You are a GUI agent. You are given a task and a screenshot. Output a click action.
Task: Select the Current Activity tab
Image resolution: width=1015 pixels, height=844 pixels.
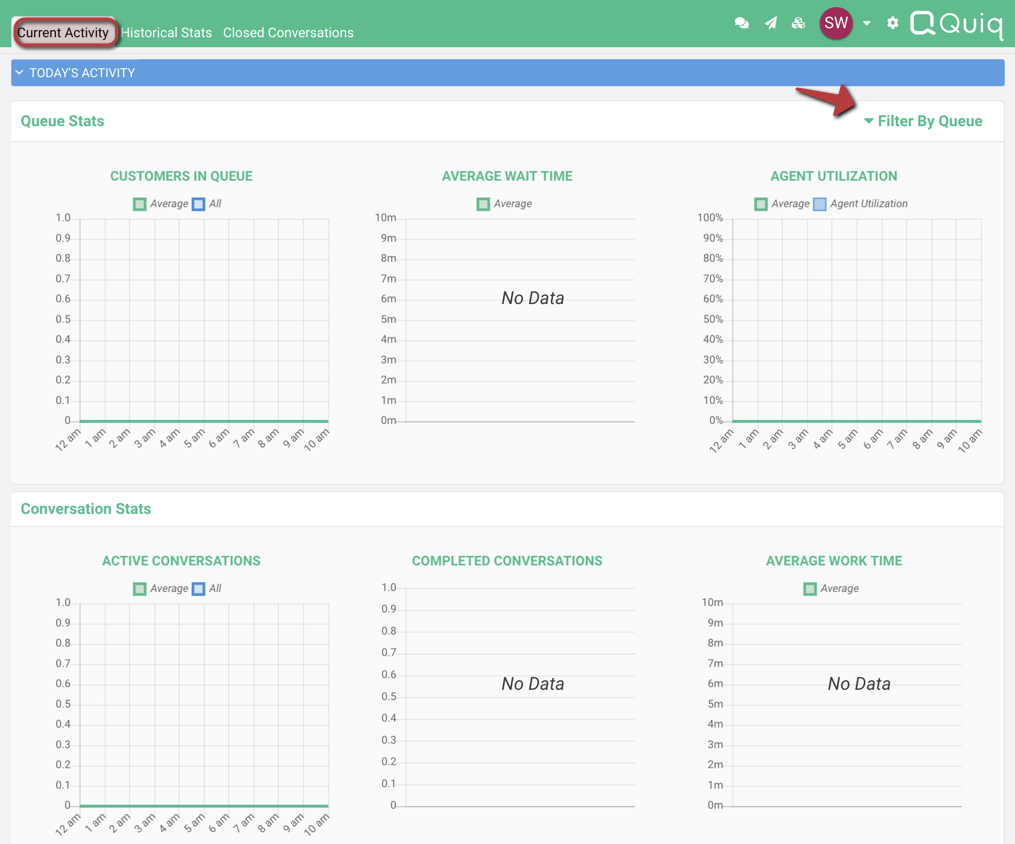tap(63, 32)
